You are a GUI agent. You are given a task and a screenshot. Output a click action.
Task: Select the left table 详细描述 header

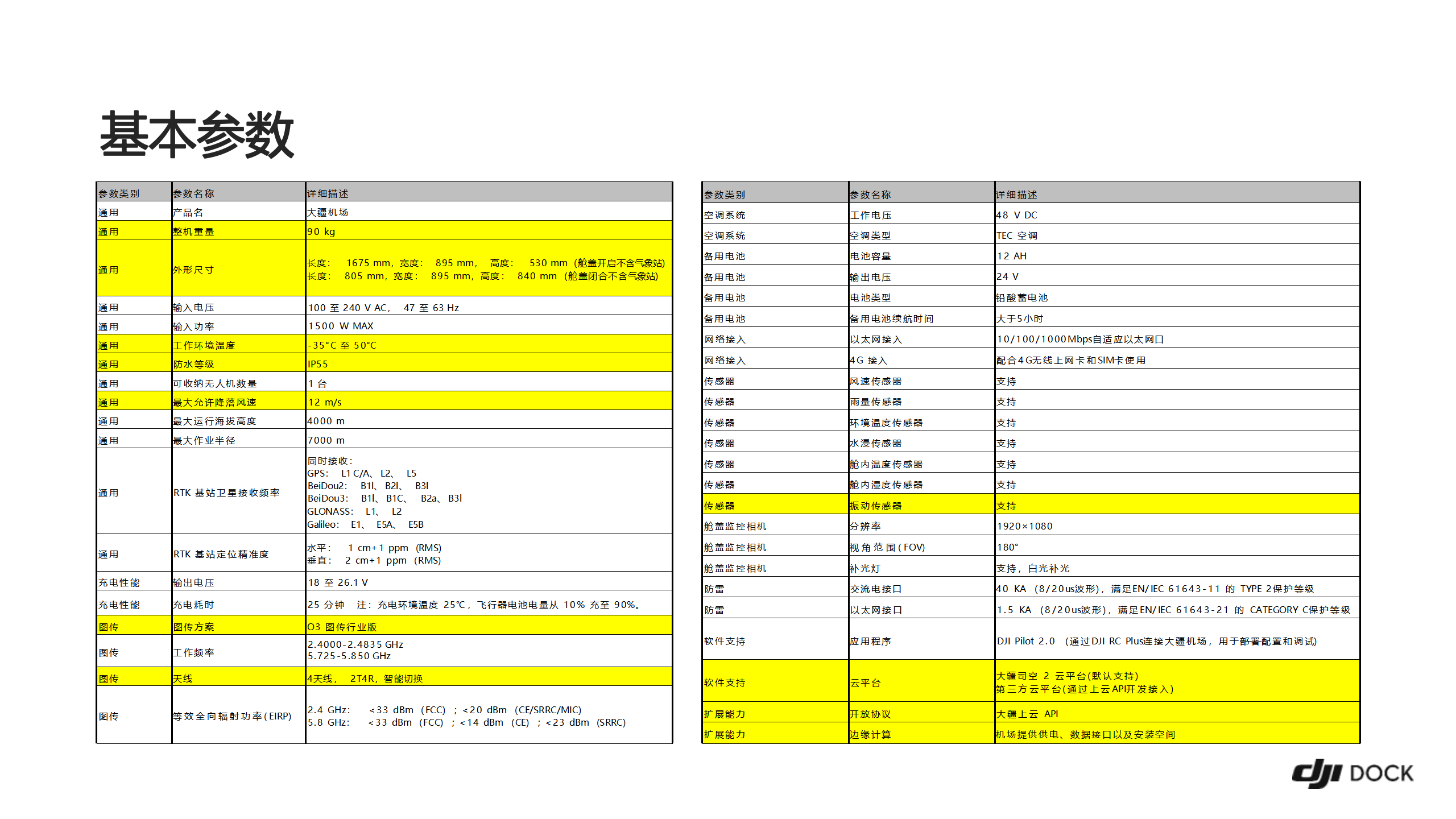click(489, 192)
